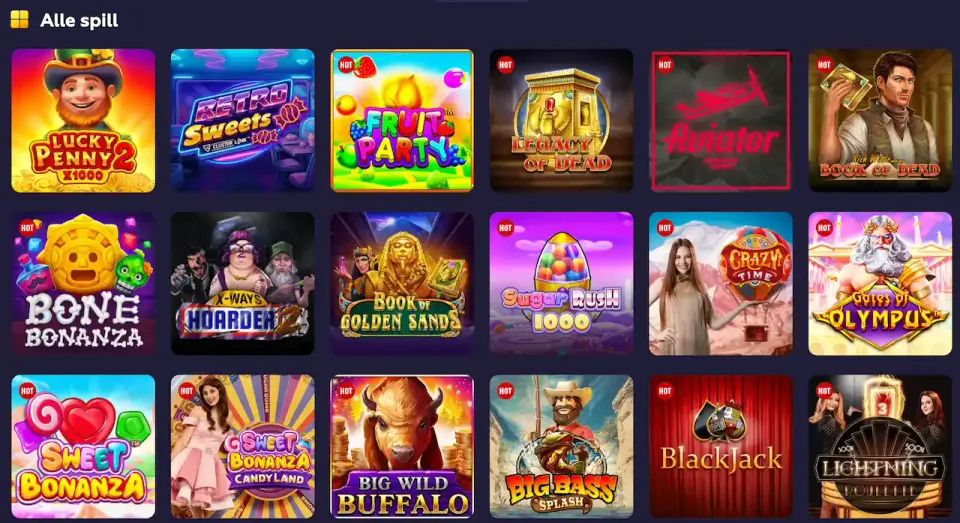Open the X-Ways Hoarder 2 tile
This screenshot has width=960, height=523.
(x=242, y=284)
